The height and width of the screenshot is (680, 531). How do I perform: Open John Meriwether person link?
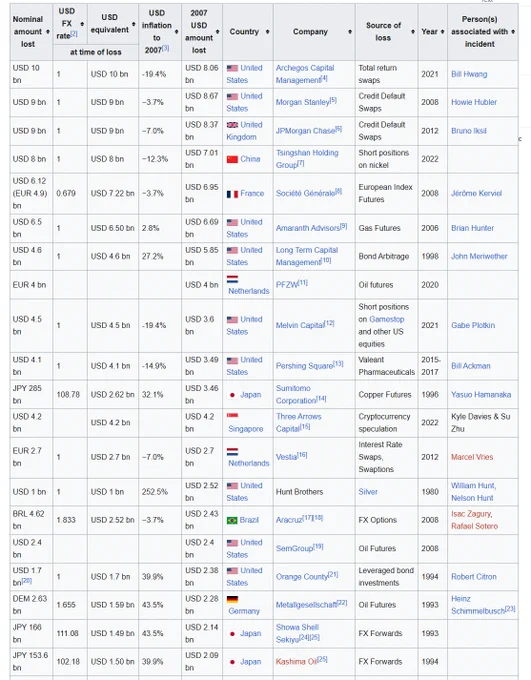pyautogui.click(x=479, y=256)
